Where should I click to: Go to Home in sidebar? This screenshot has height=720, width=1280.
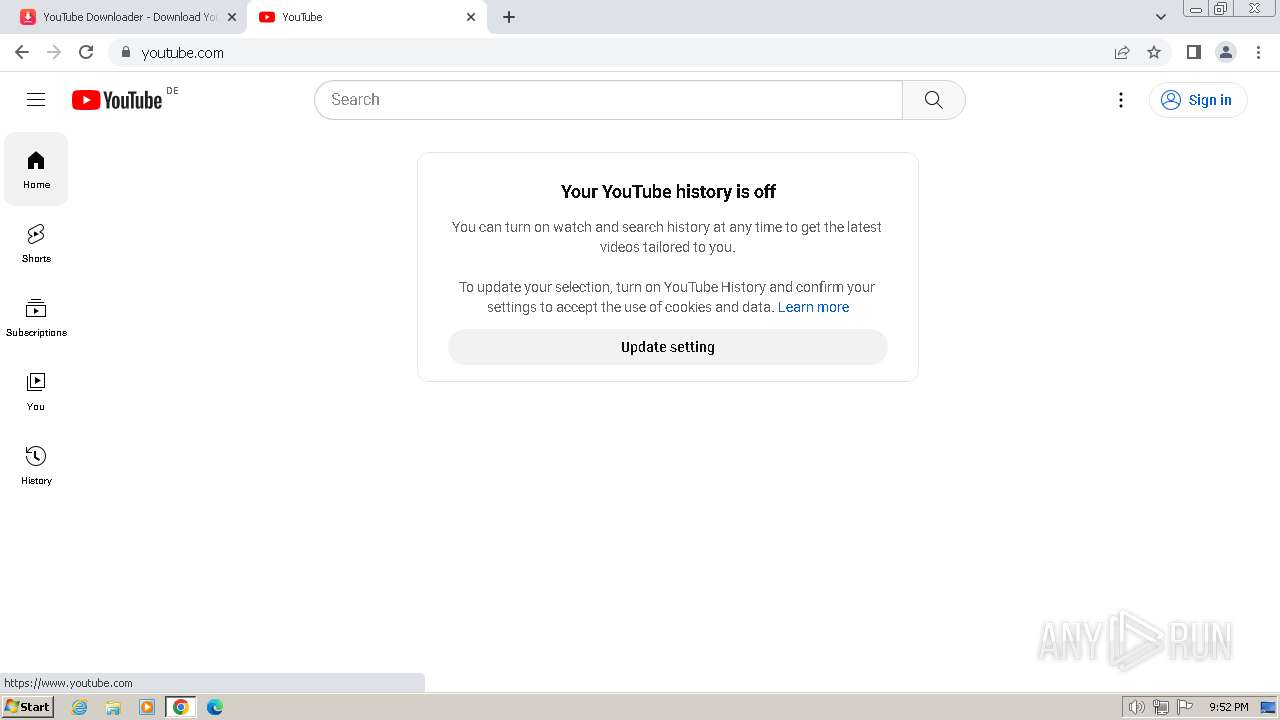click(36, 169)
